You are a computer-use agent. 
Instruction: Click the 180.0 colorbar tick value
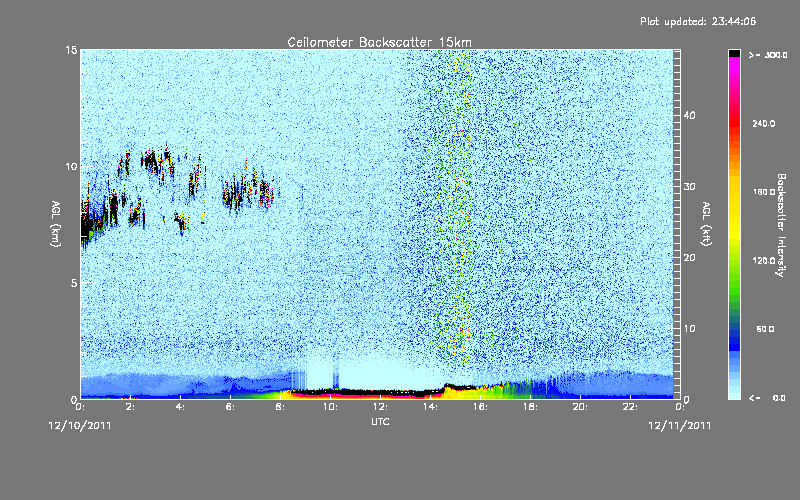click(x=763, y=192)
